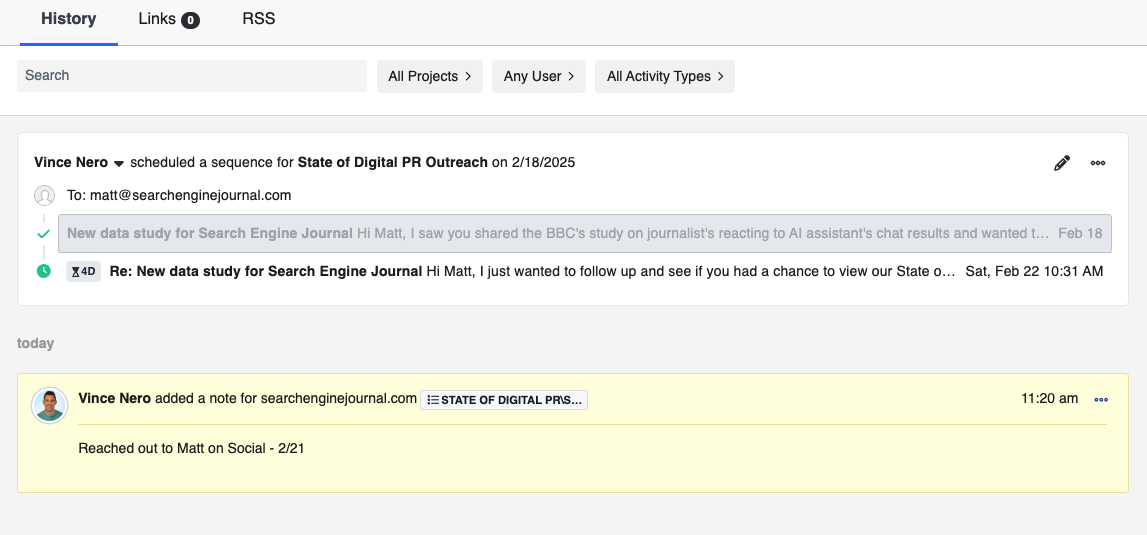1147x535 pixels.
Task: Click the green clock scheduled icon
Action: (43, 271)
